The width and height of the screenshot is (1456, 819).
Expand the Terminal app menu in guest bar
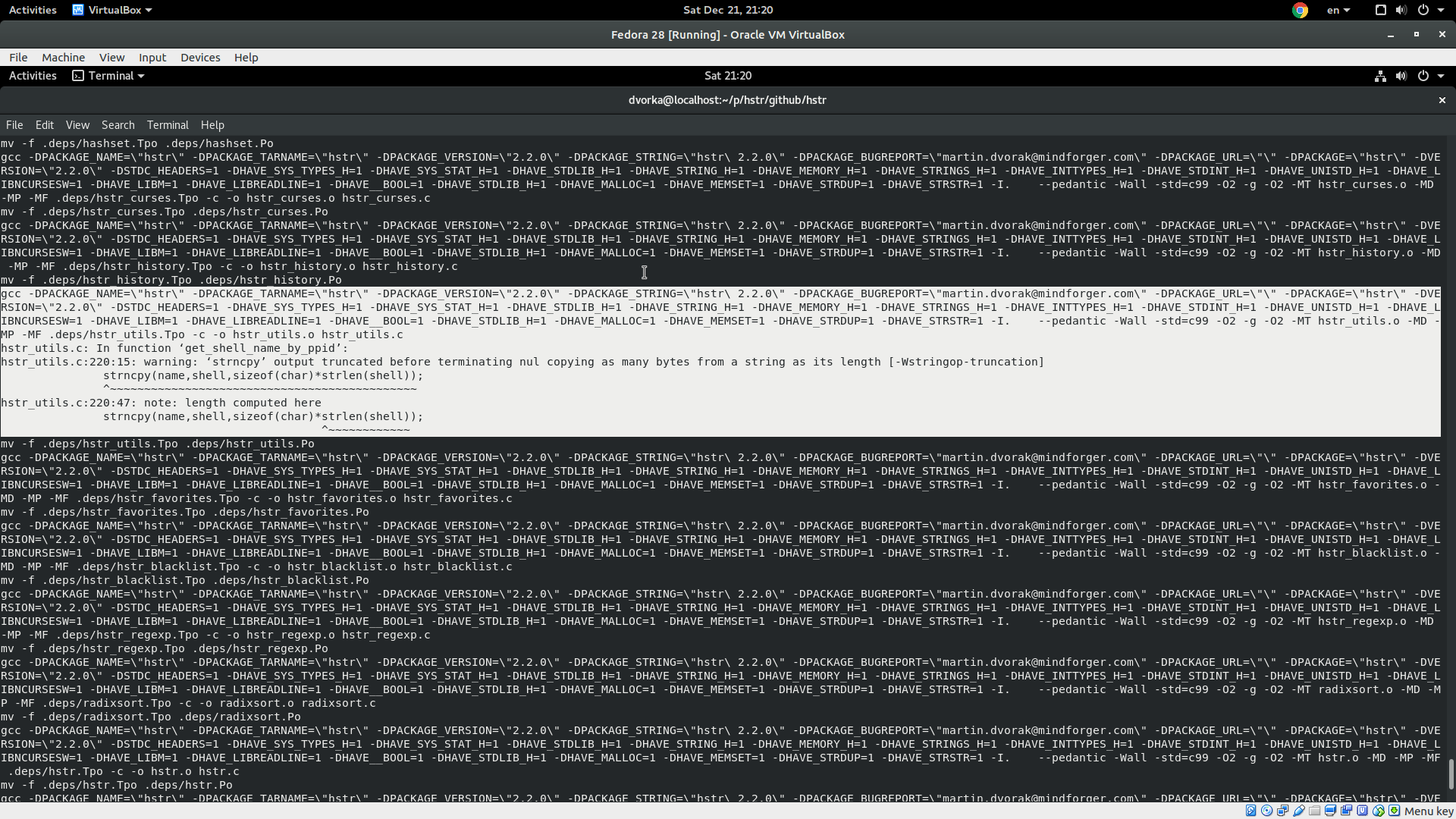click(108, 76)
